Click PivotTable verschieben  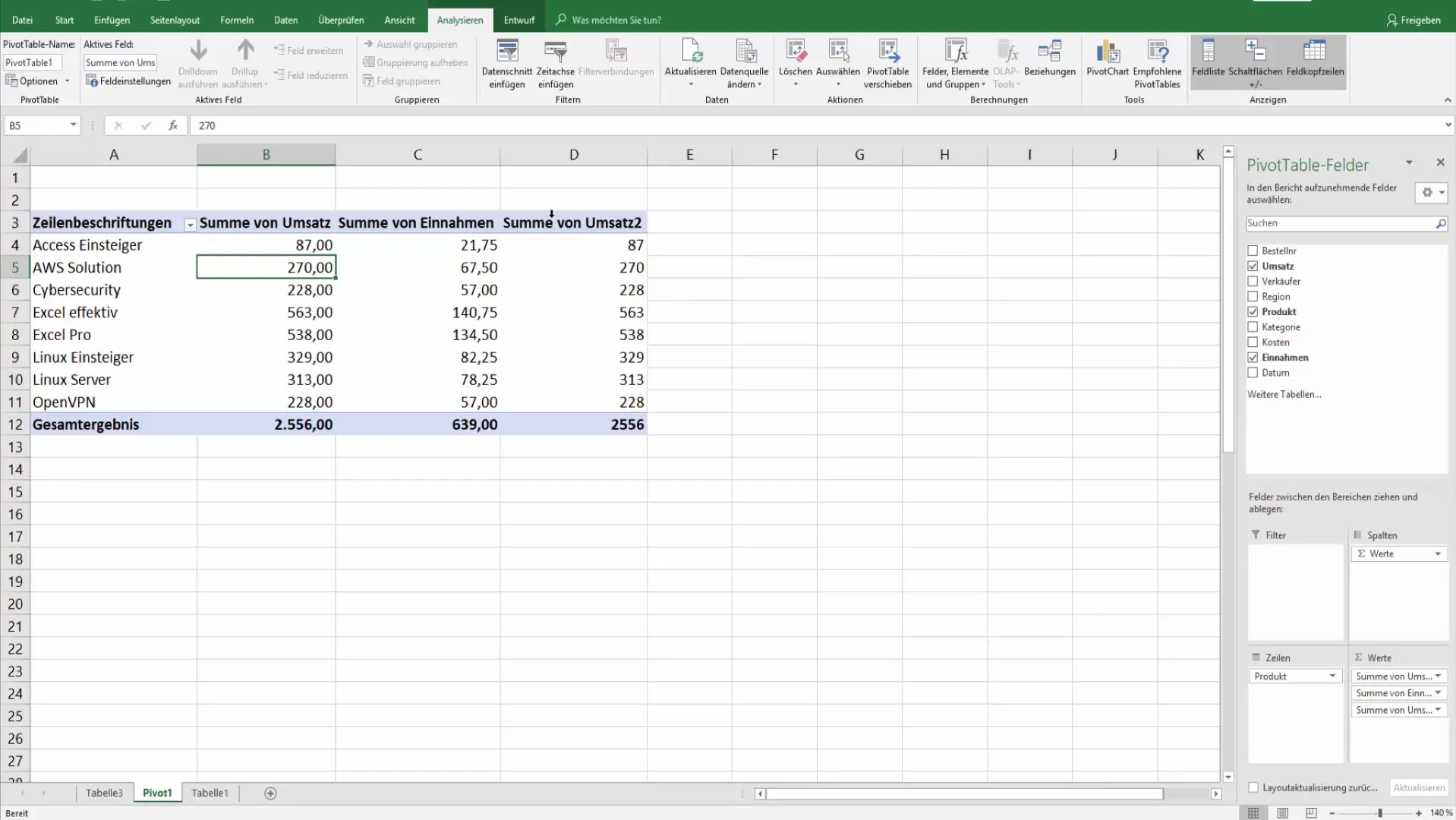pos(887,64)
